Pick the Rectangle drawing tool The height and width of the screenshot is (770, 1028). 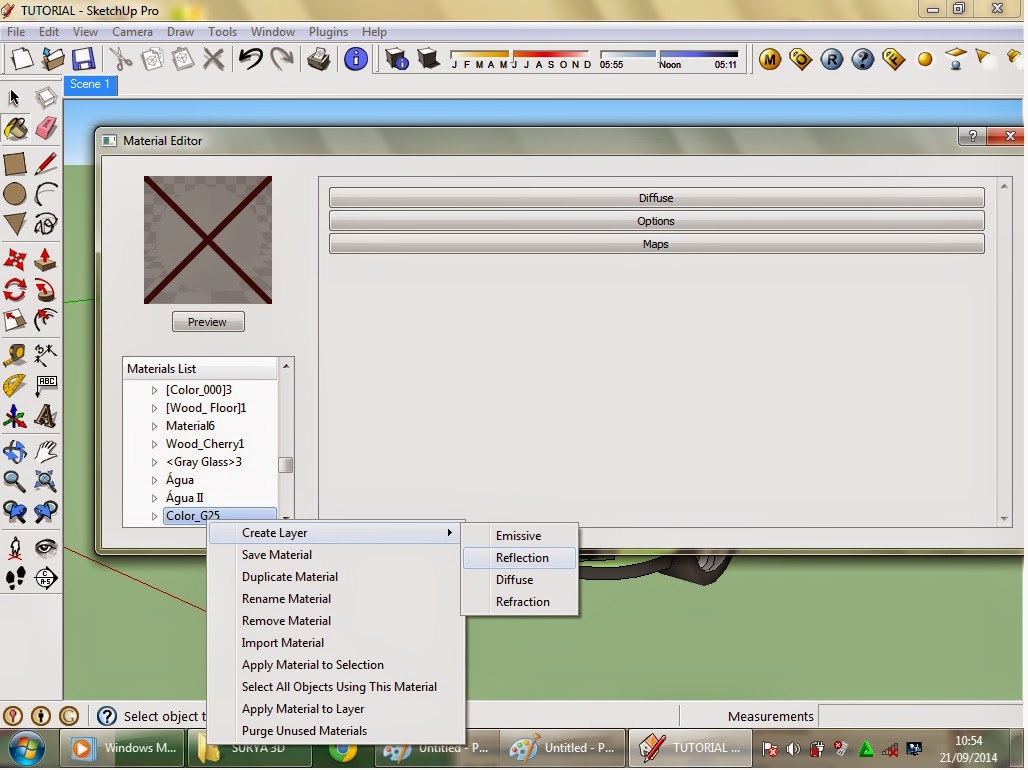pos(15,163)
